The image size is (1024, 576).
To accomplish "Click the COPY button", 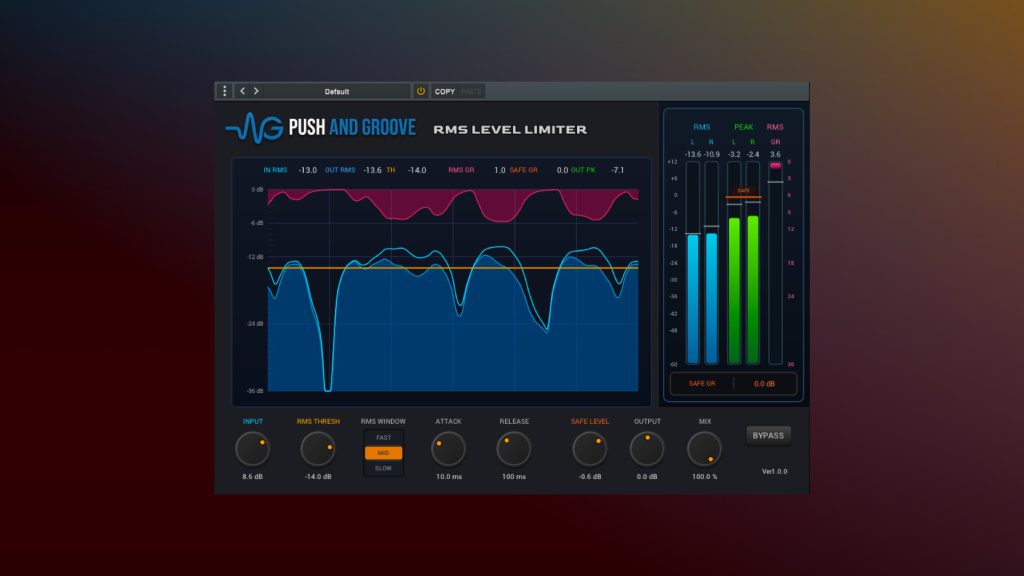I will coord(445,91).
